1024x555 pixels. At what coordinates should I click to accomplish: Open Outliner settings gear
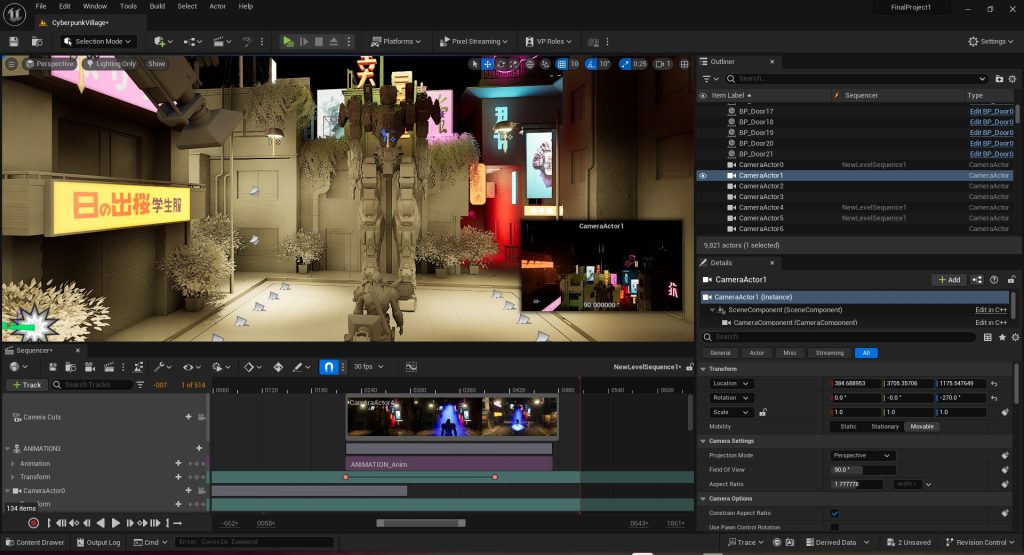tap(1012, 78)
